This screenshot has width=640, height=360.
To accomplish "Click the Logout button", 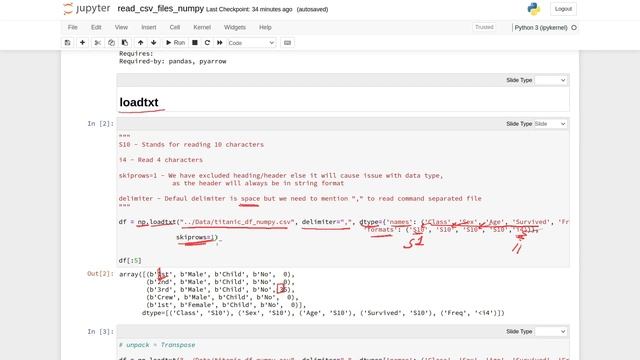I will (563, 9).
